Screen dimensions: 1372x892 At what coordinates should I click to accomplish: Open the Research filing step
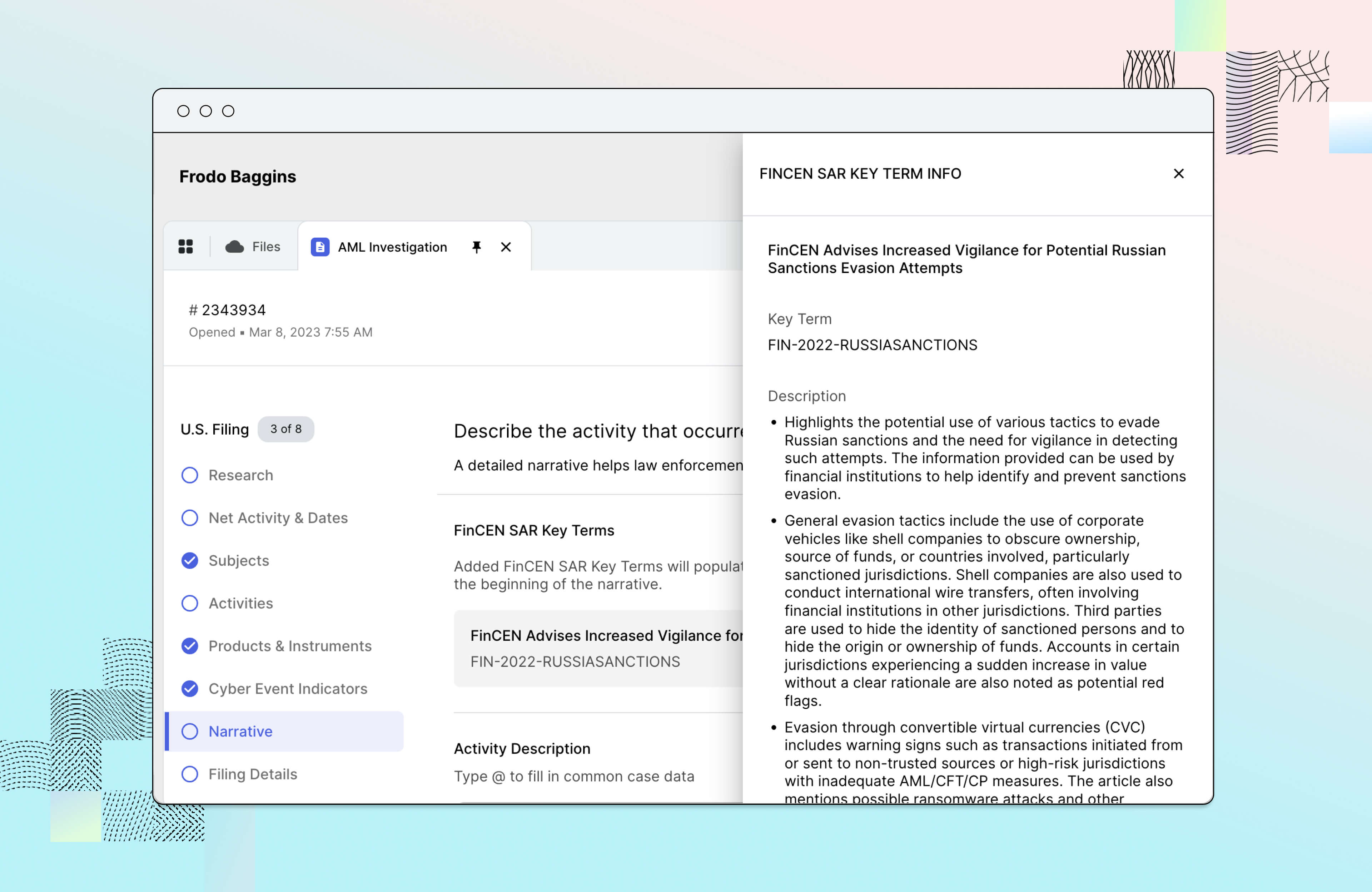click(x=241, y=475)
